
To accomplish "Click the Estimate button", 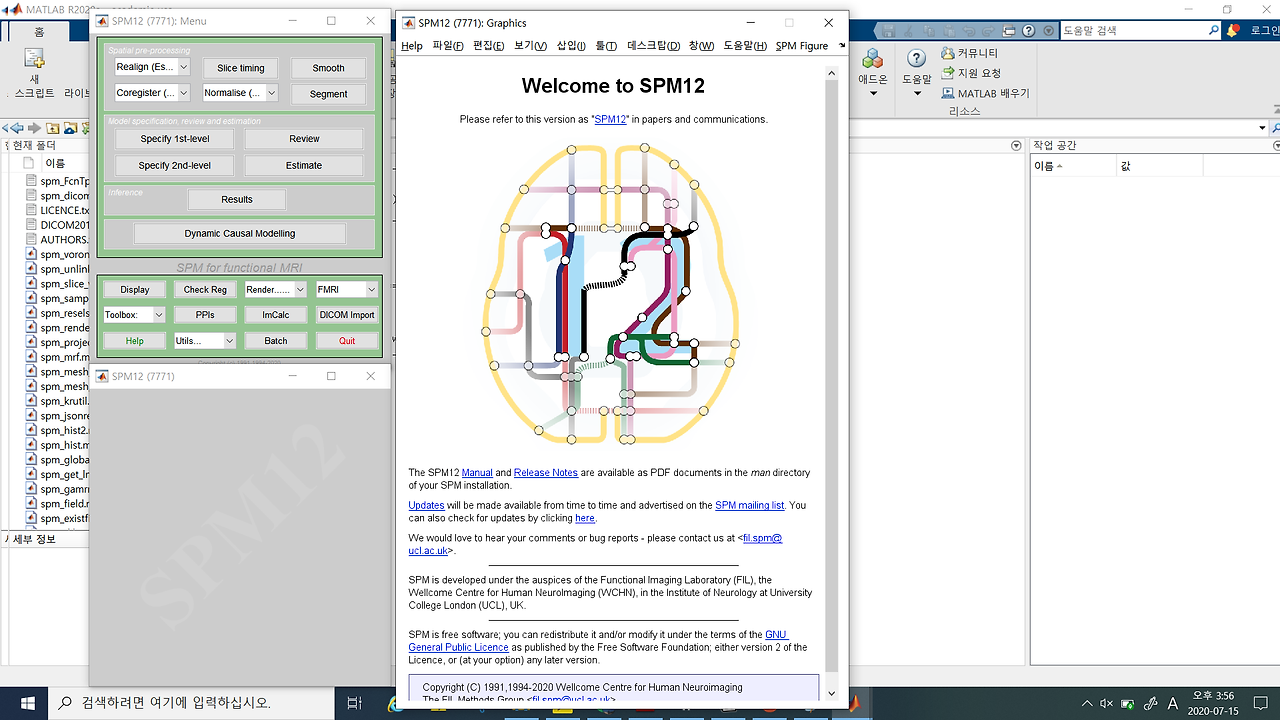I will click(304, 165).
